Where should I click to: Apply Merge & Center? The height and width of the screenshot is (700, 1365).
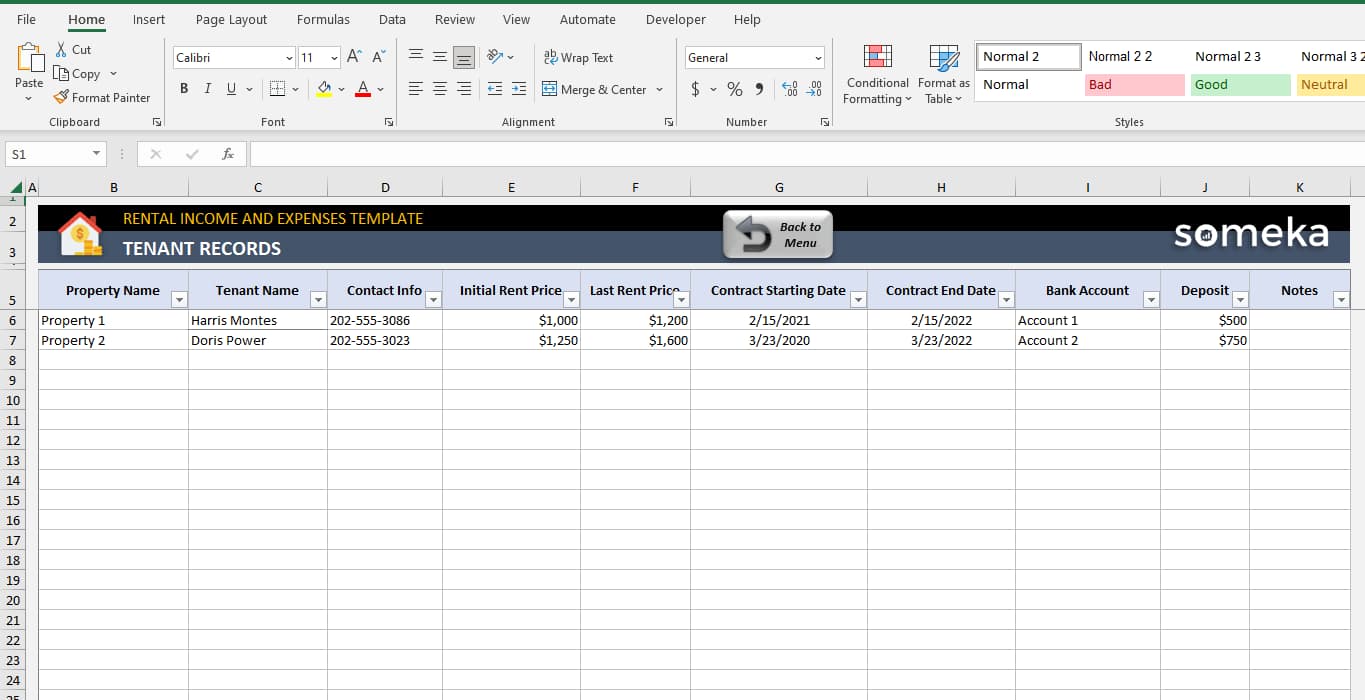[596, 89]
